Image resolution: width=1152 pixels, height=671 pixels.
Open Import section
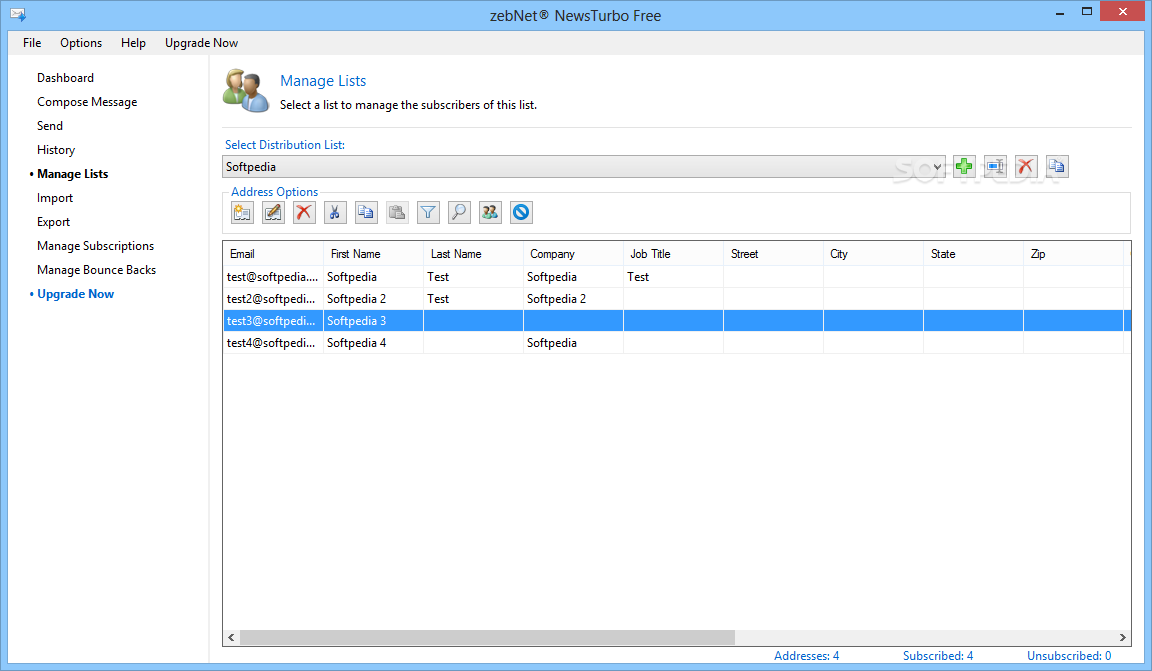pyautogui.click(x=55, y=198)
